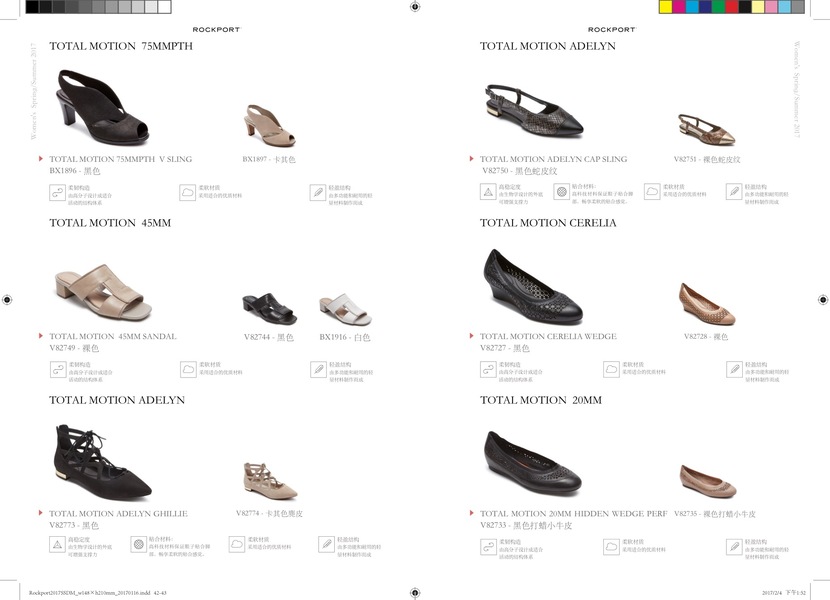
Task: Click the text 'TOTAL MOTION ADELYN CAP SLING'
Action: click(x=553, y=159)
